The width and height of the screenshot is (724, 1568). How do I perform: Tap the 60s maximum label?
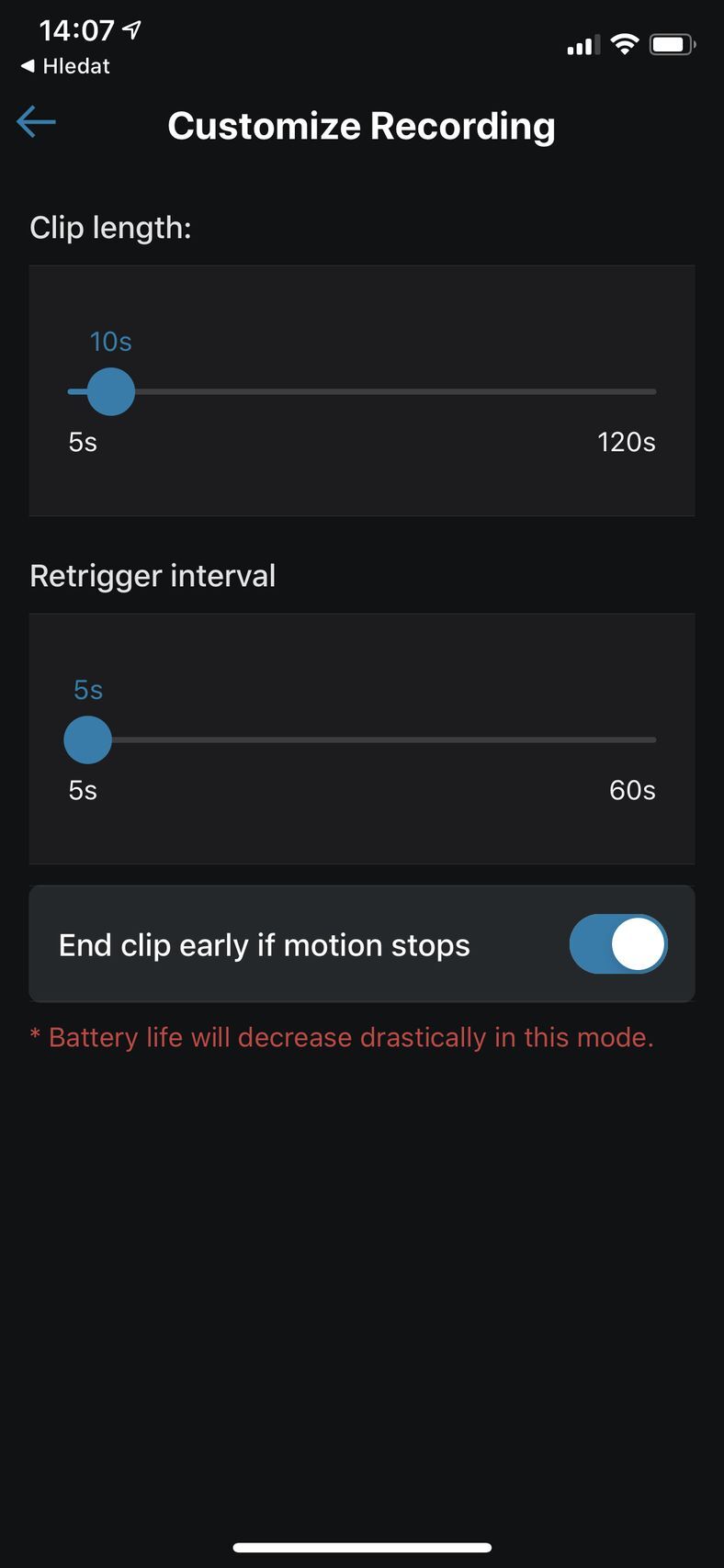click(632, 791)
